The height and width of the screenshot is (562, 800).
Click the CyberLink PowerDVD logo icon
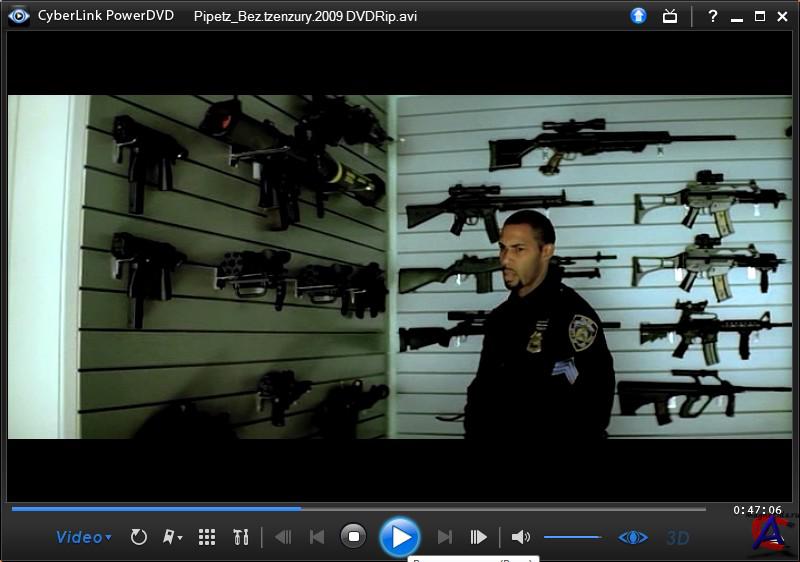click(x=18, y=15)
